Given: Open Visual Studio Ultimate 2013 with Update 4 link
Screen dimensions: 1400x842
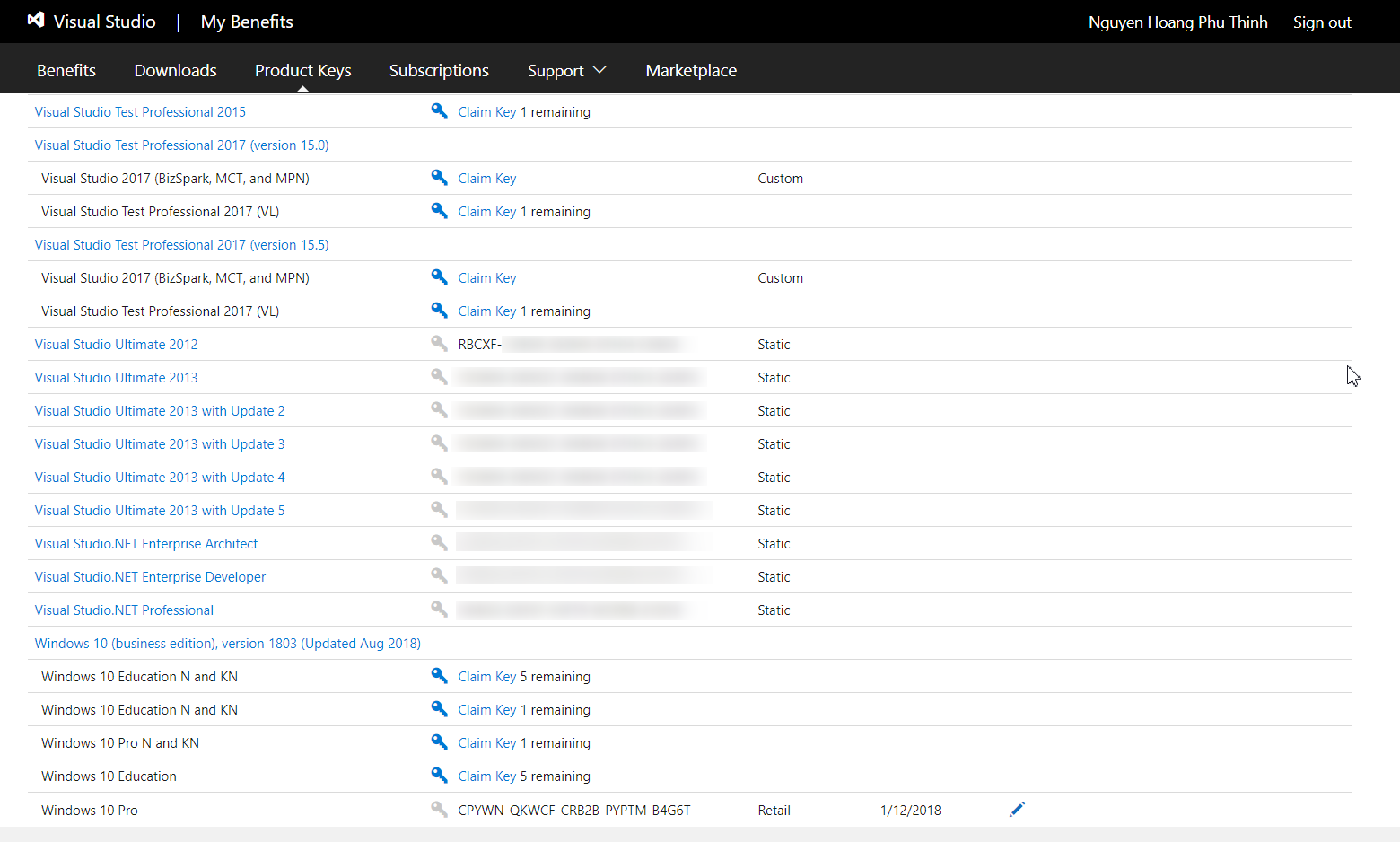Looking at the screenshot, I should [x=160, y=478].
